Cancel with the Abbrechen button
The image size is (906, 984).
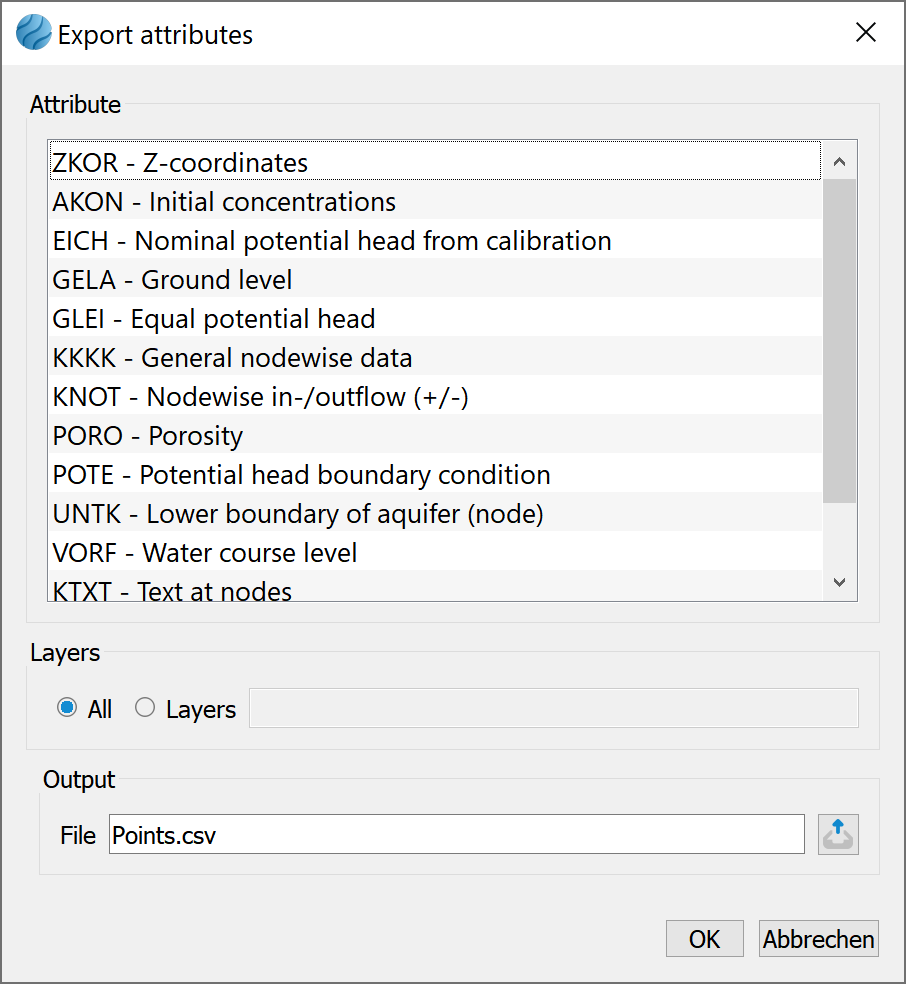(818, 939)
